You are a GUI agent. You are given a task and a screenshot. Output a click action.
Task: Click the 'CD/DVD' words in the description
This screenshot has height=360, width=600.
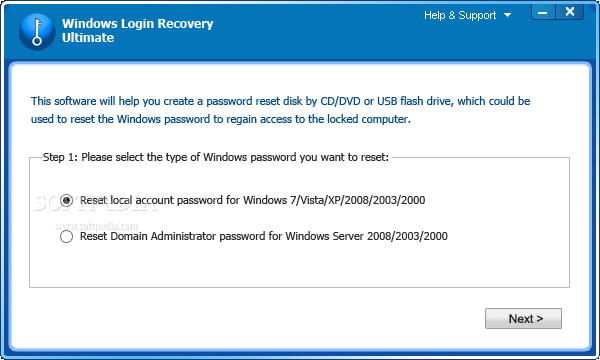pos(340,101)
